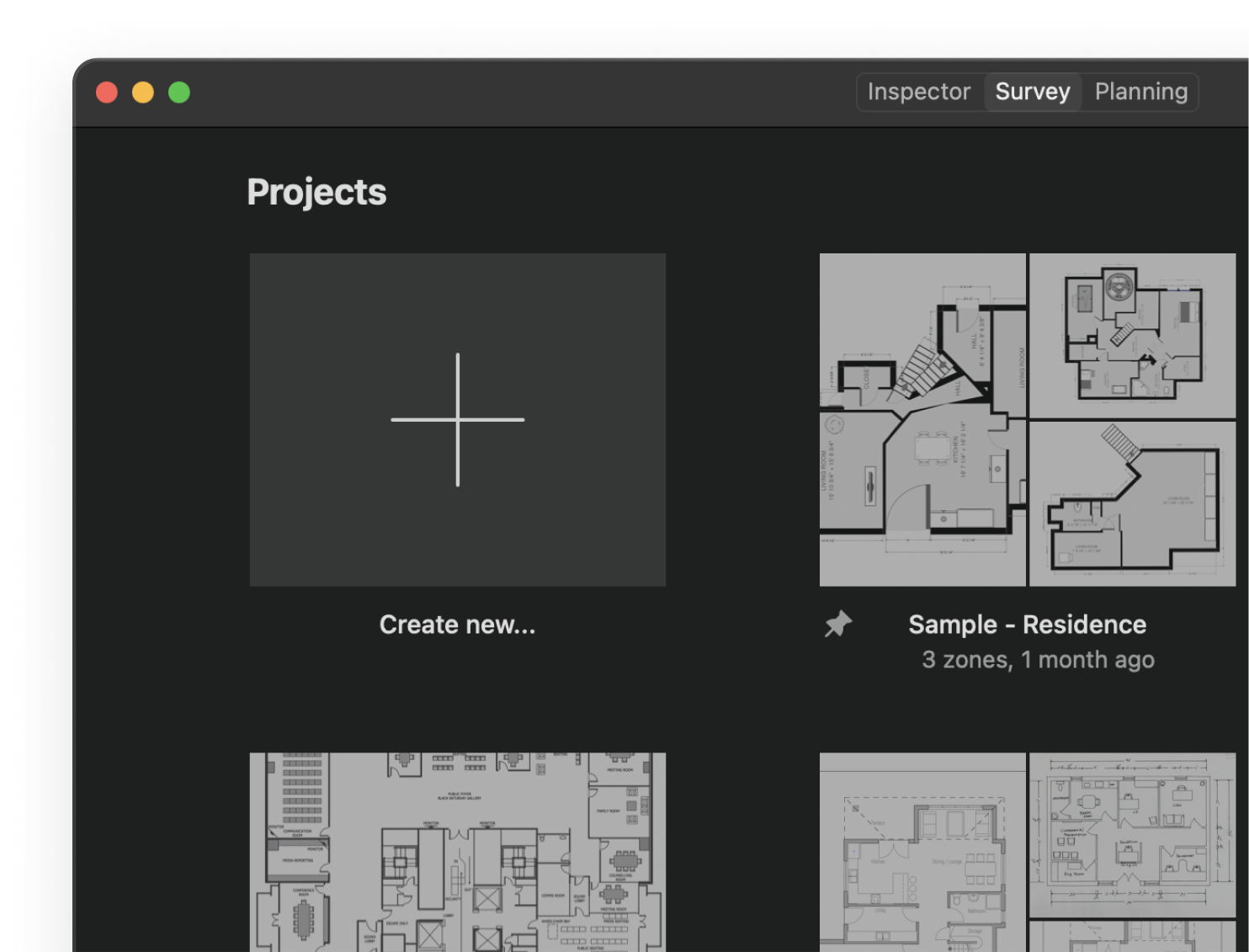Minimize the window using the yellow button

(x=143, y=92)
